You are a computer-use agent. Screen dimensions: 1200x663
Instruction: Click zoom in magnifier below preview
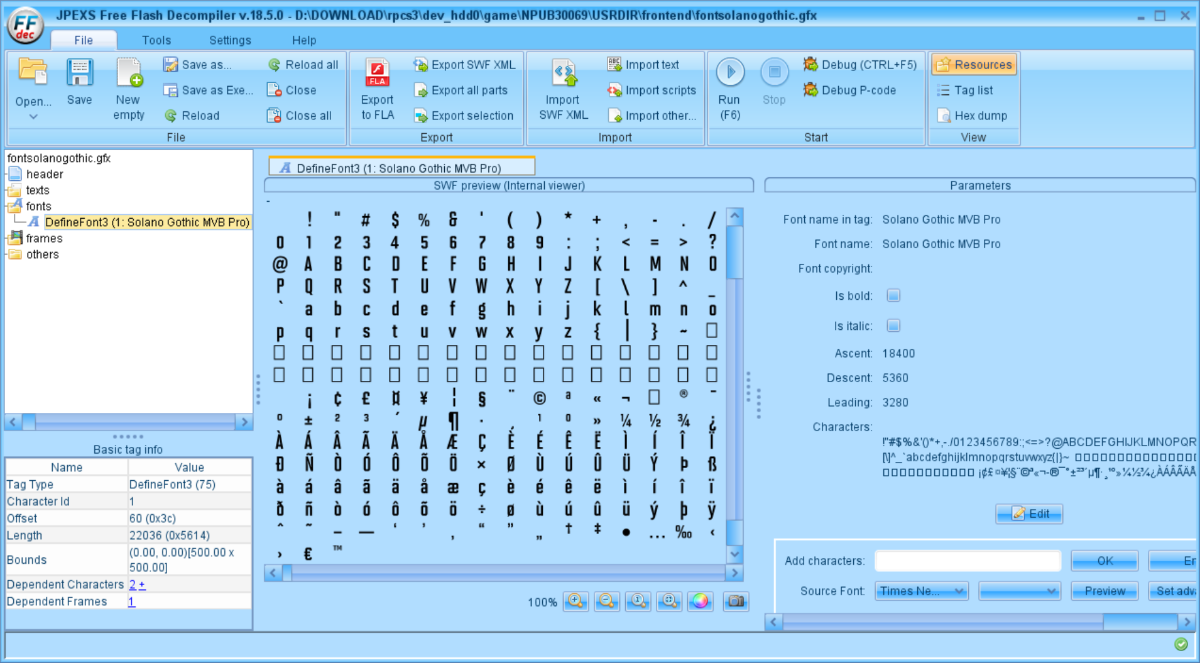(575, 601)
